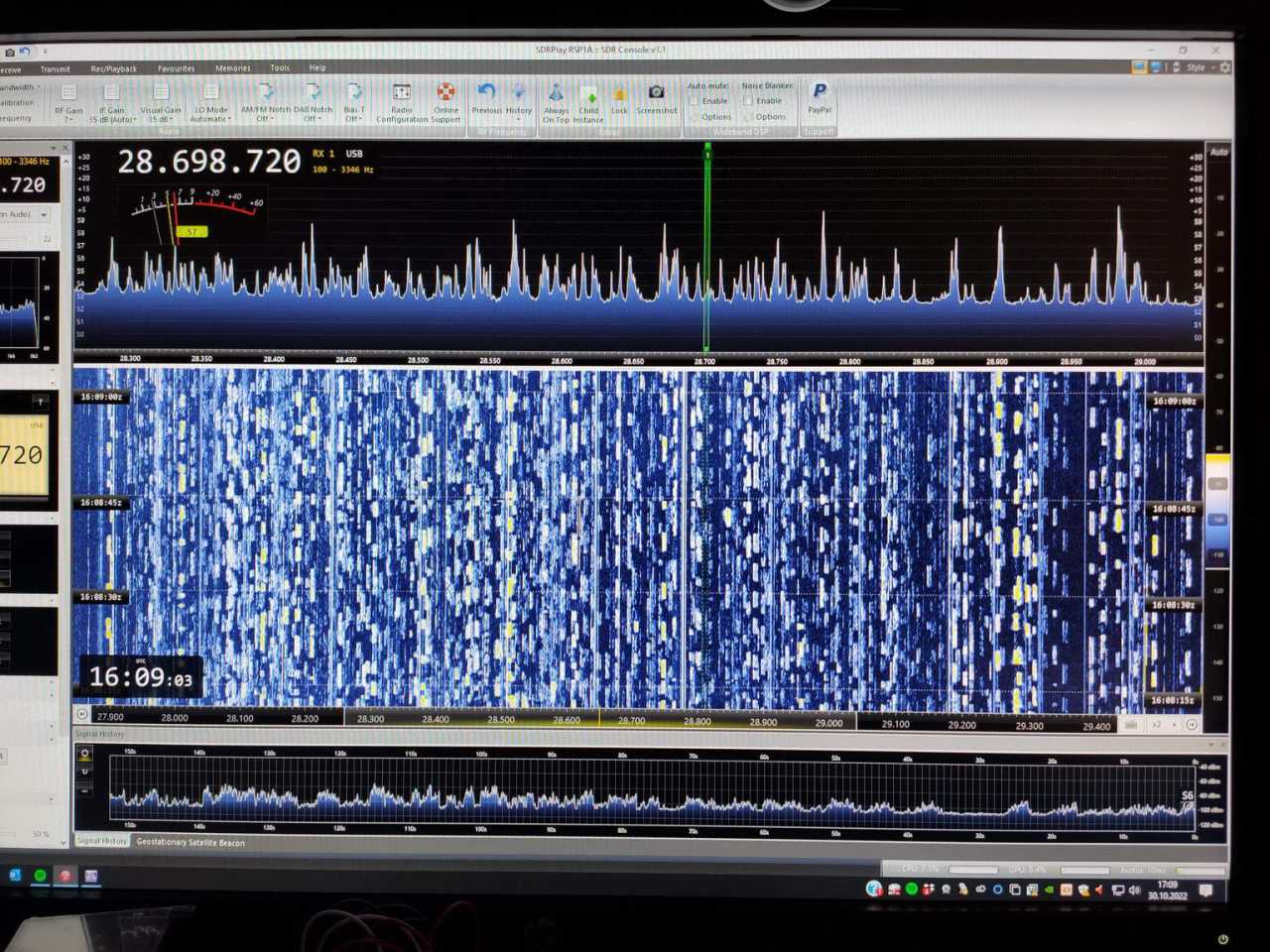1270x952 pixels.
Task: Click the S-meter gauge
Action: click(x=195, y=215)
